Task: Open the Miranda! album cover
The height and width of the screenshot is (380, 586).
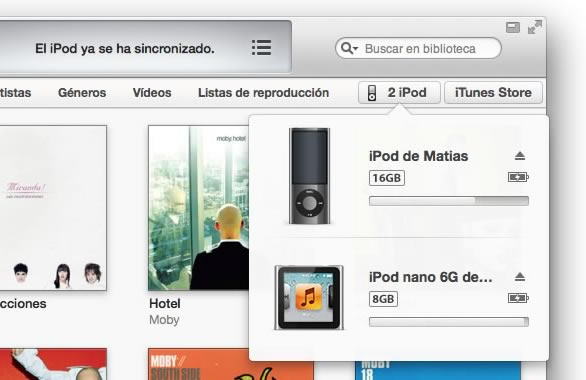Action: (x=53, y=208)
